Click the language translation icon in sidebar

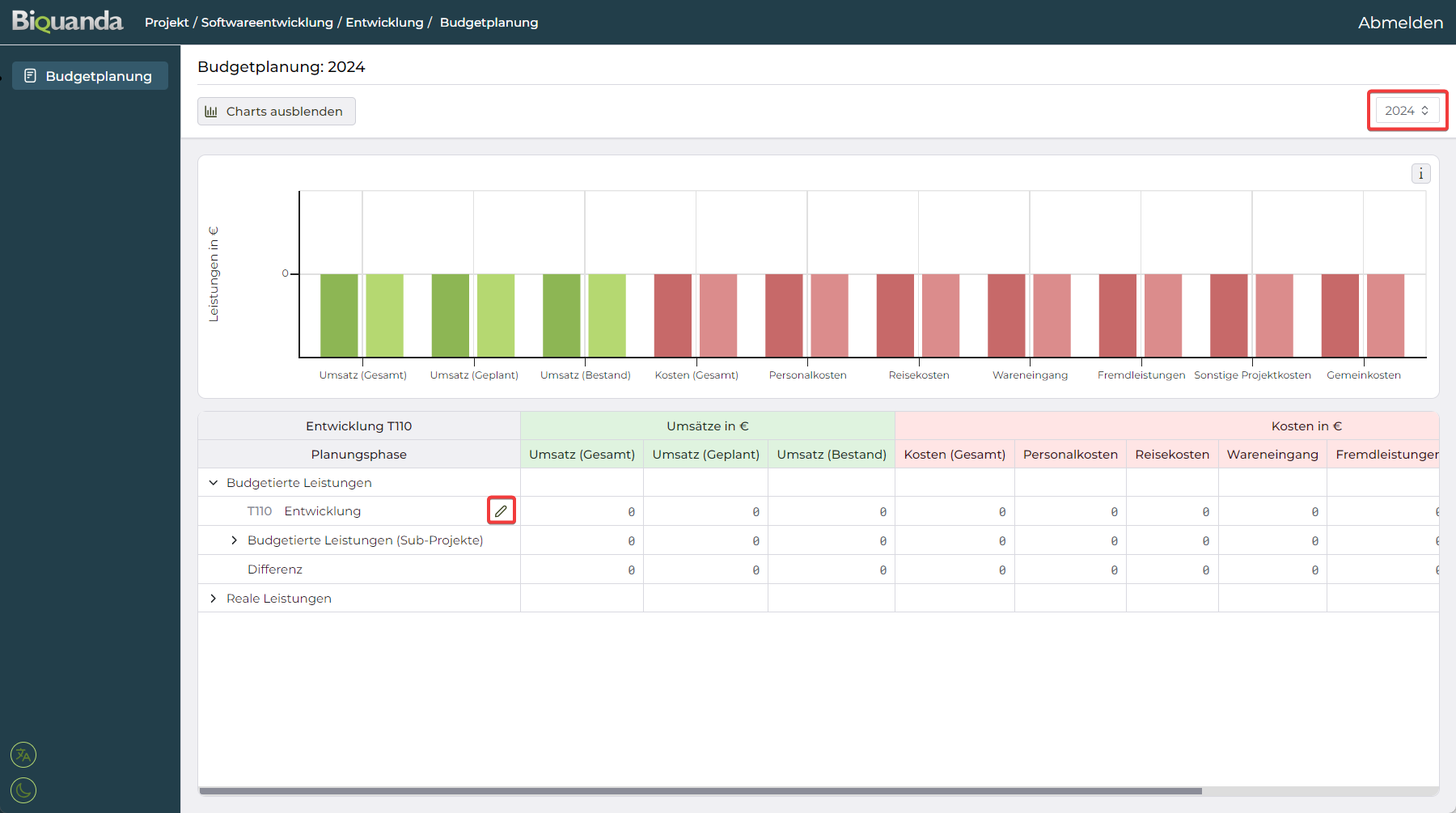tap(23, 755)
